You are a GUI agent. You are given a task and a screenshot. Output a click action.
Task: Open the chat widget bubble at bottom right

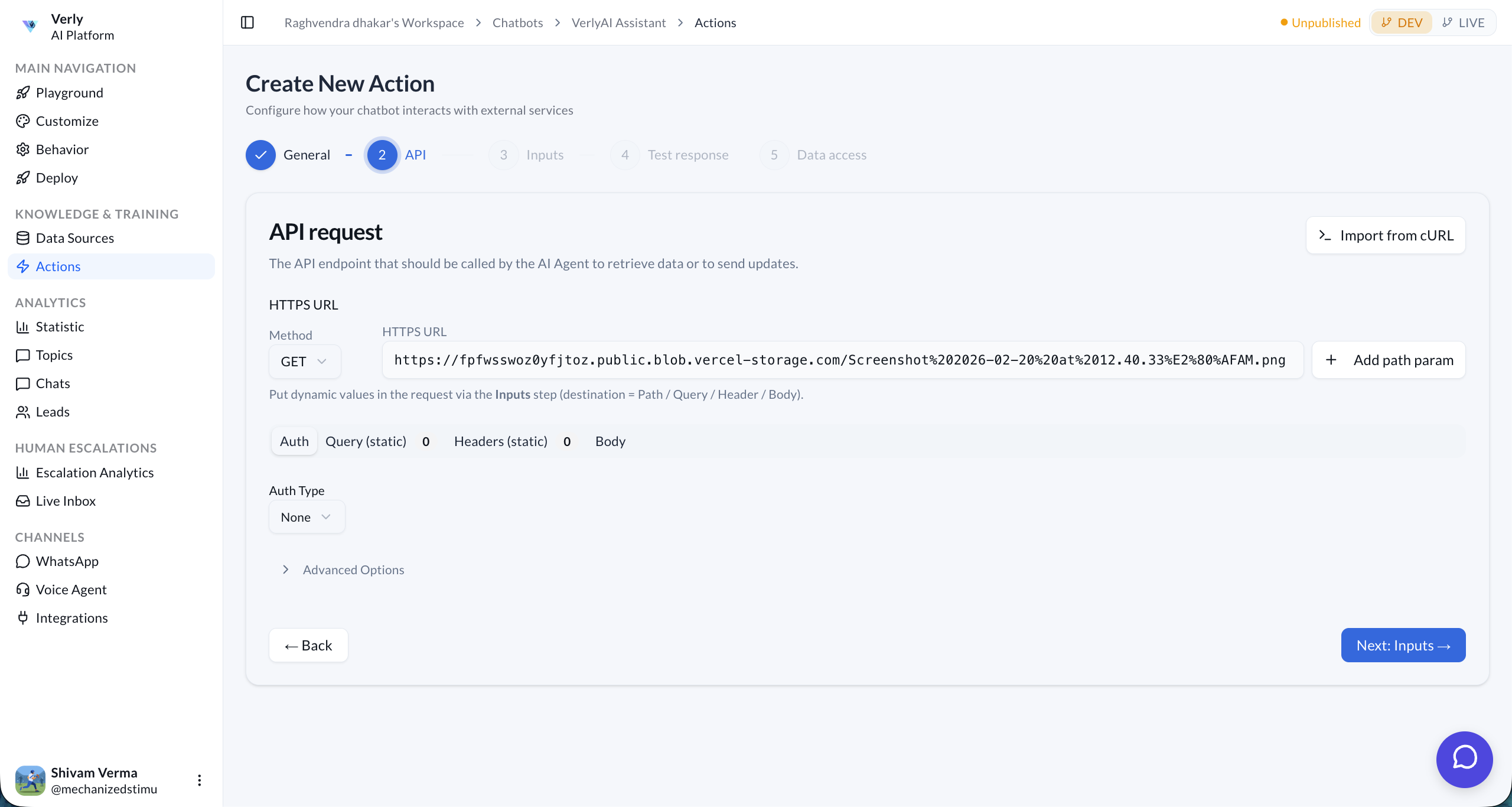[1464, 760]
